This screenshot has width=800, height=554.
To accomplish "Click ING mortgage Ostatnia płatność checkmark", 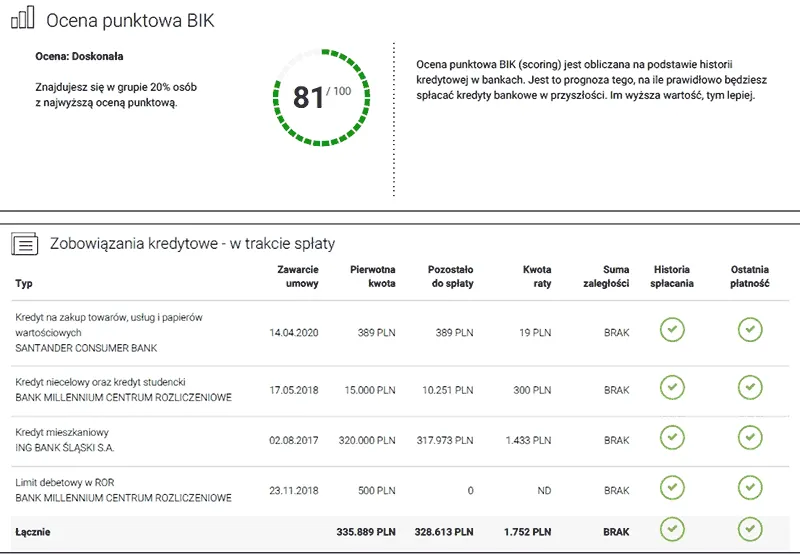I will point(750,437).
